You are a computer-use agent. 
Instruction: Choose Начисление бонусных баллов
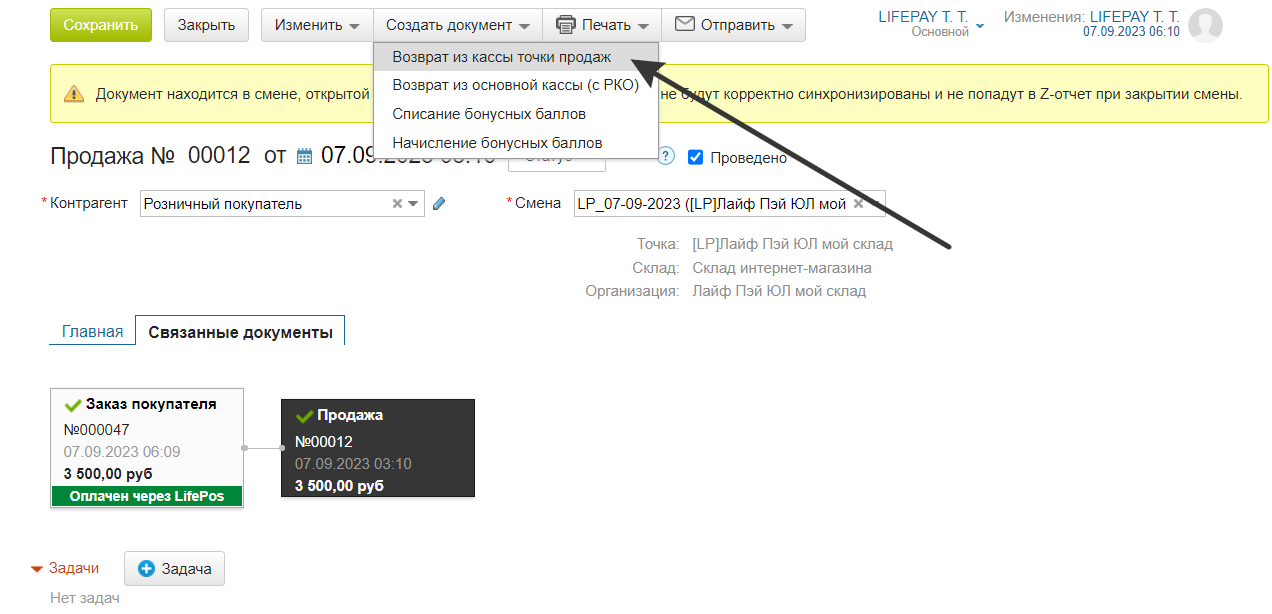pyautogui.click(x=516, y=143)
